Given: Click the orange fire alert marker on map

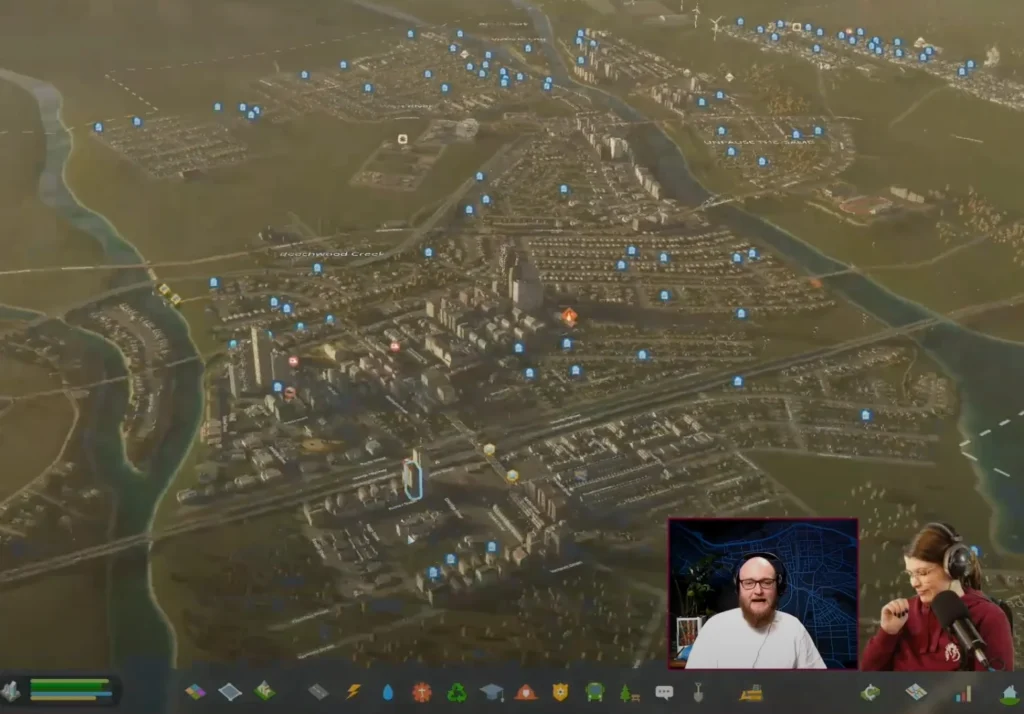Looking at the screenshot, I should pos(569,317).
